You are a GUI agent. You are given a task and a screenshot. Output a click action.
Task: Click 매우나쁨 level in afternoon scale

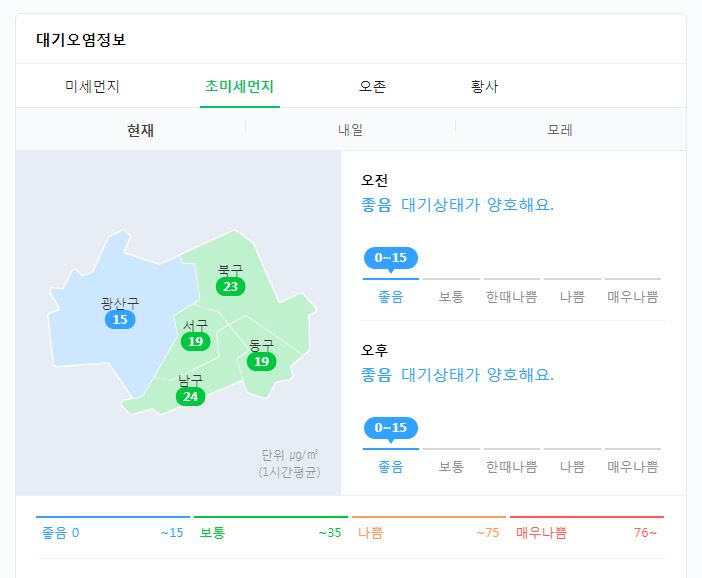tap(633, 467)
